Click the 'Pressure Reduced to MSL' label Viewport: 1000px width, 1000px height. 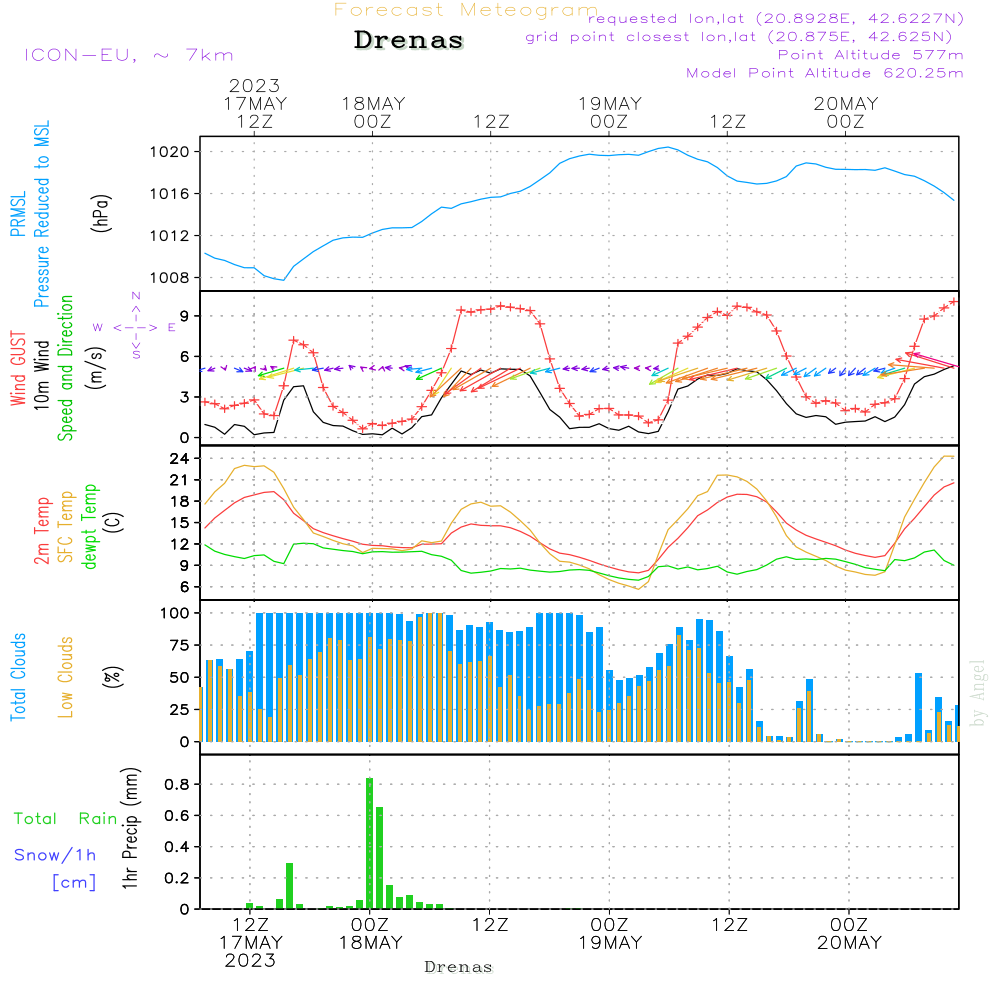pyautogui.click(x=41, y=214)
